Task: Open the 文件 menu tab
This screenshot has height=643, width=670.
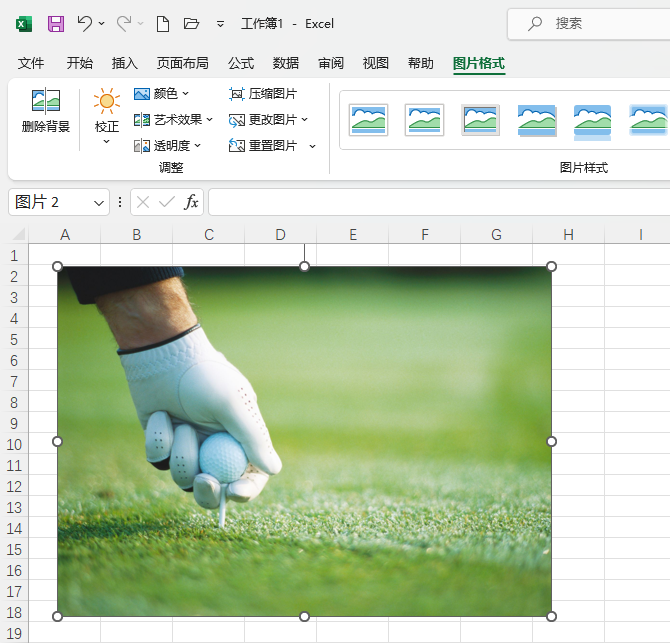Action: (x=31, y=63)
